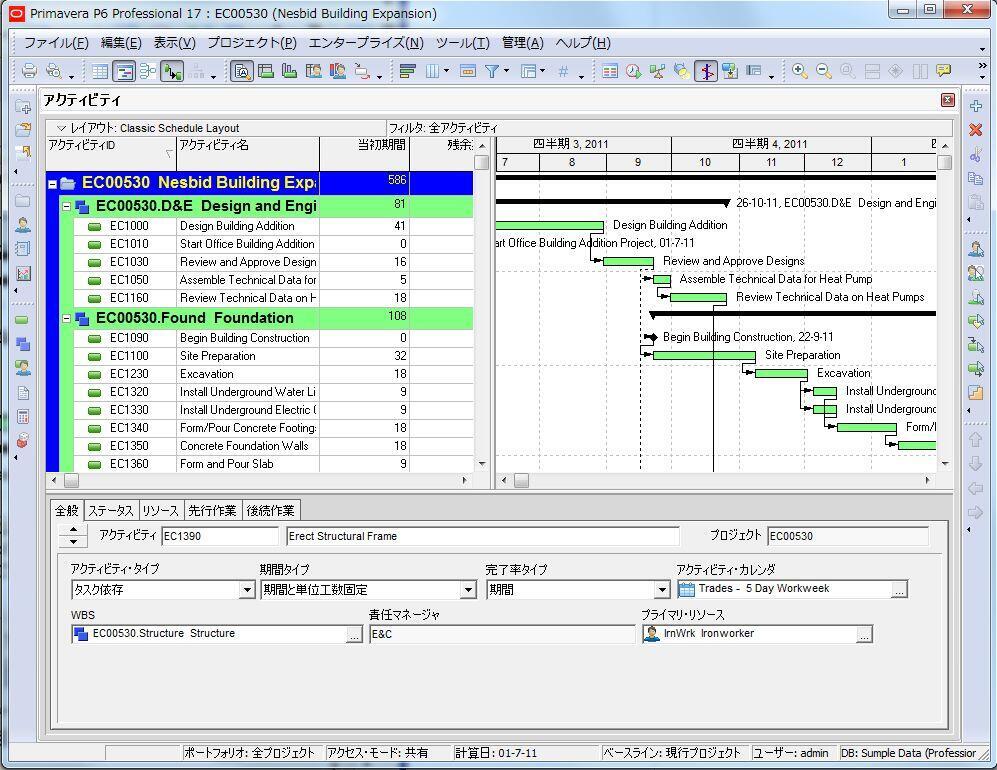Step to the previous activity with up arrow

[73, 530]
